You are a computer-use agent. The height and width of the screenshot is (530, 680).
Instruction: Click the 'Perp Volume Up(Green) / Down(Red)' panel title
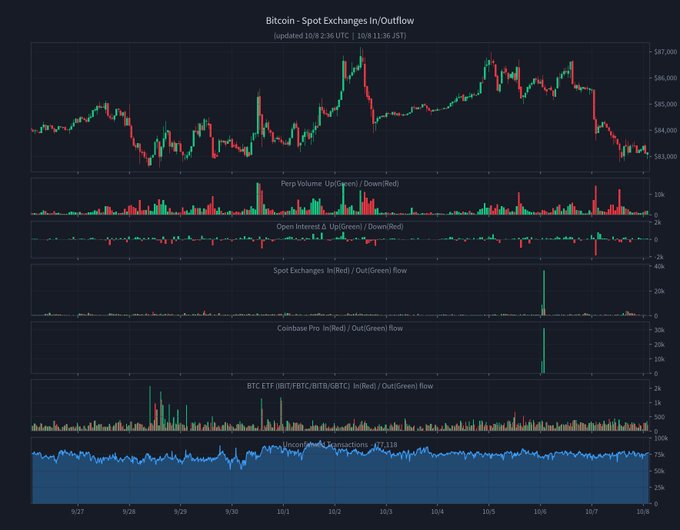point(340,183)
